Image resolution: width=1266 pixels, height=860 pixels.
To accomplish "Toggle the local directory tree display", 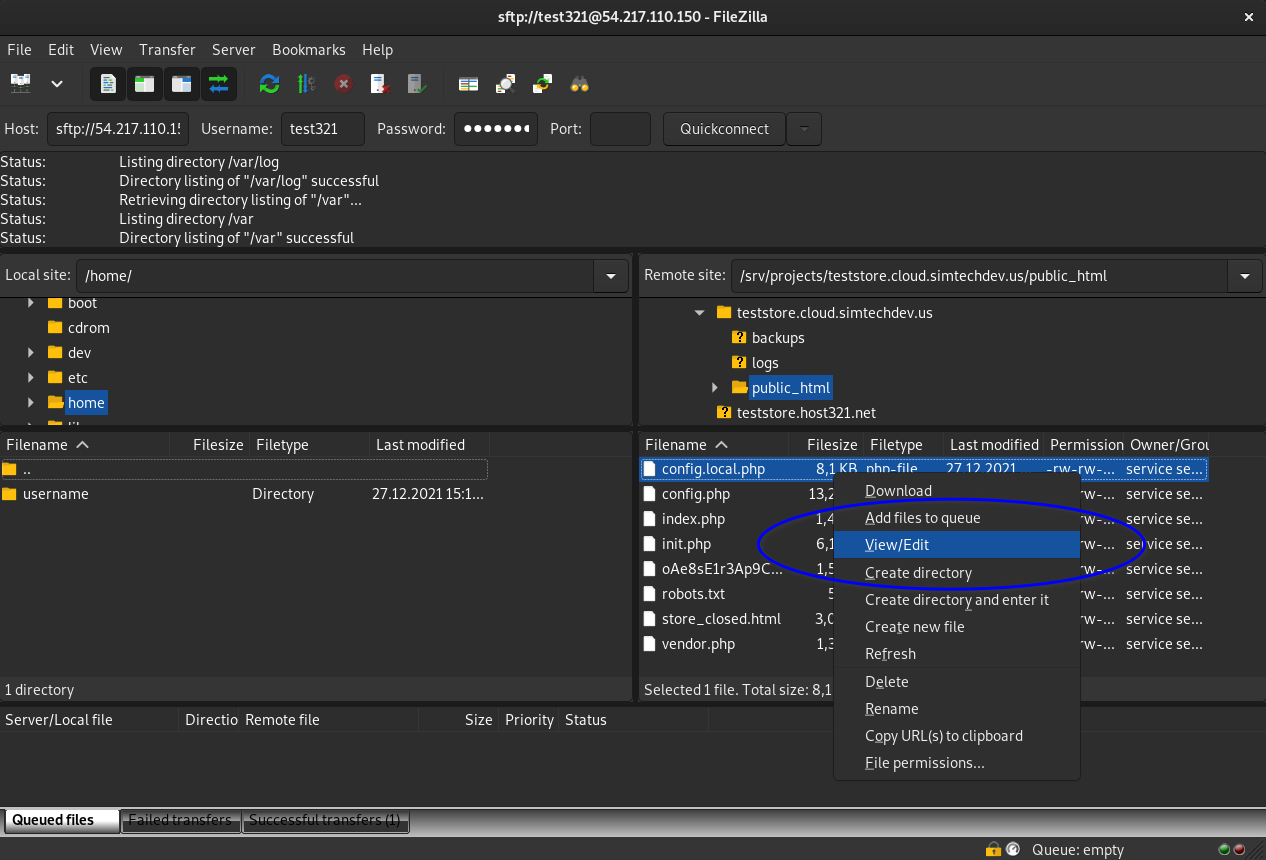I will pyautogui.click(x=145, y=84).
